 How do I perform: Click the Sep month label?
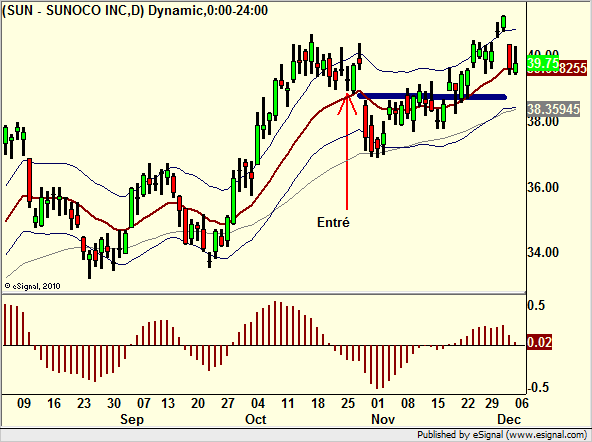[x=132, y=419]
